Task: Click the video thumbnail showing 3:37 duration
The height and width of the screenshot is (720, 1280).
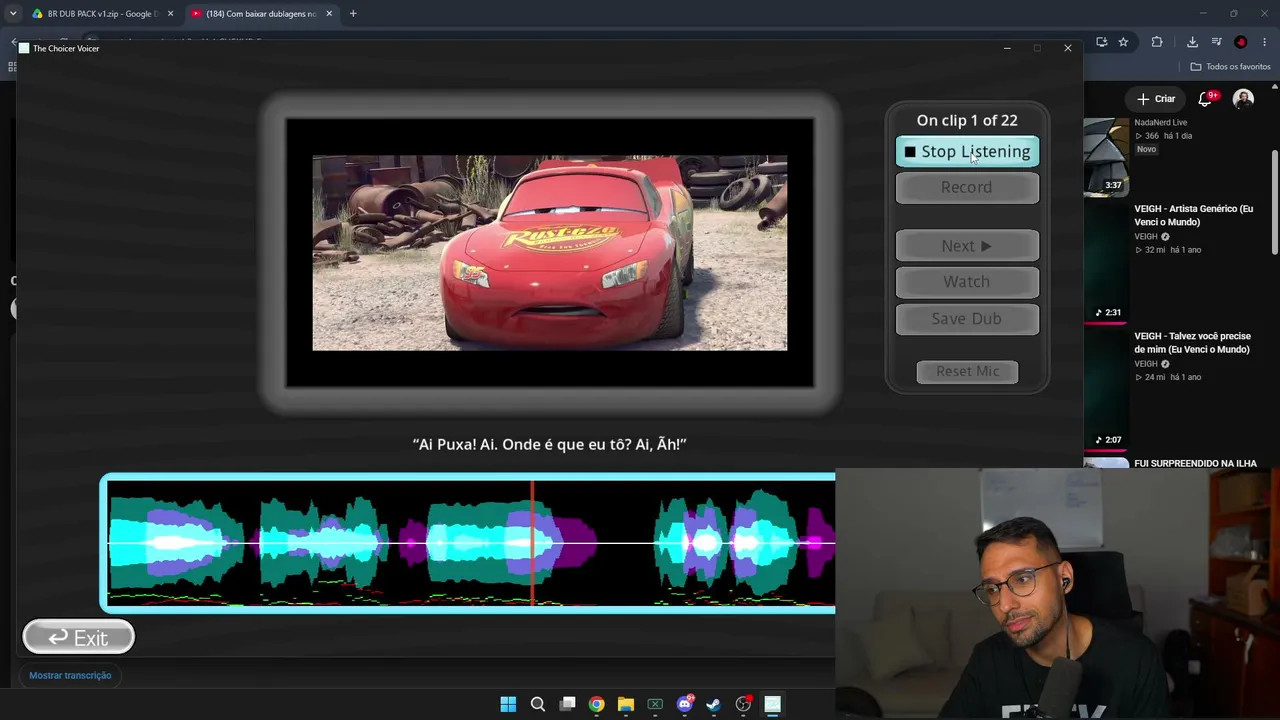Action: click(1106, 158)
